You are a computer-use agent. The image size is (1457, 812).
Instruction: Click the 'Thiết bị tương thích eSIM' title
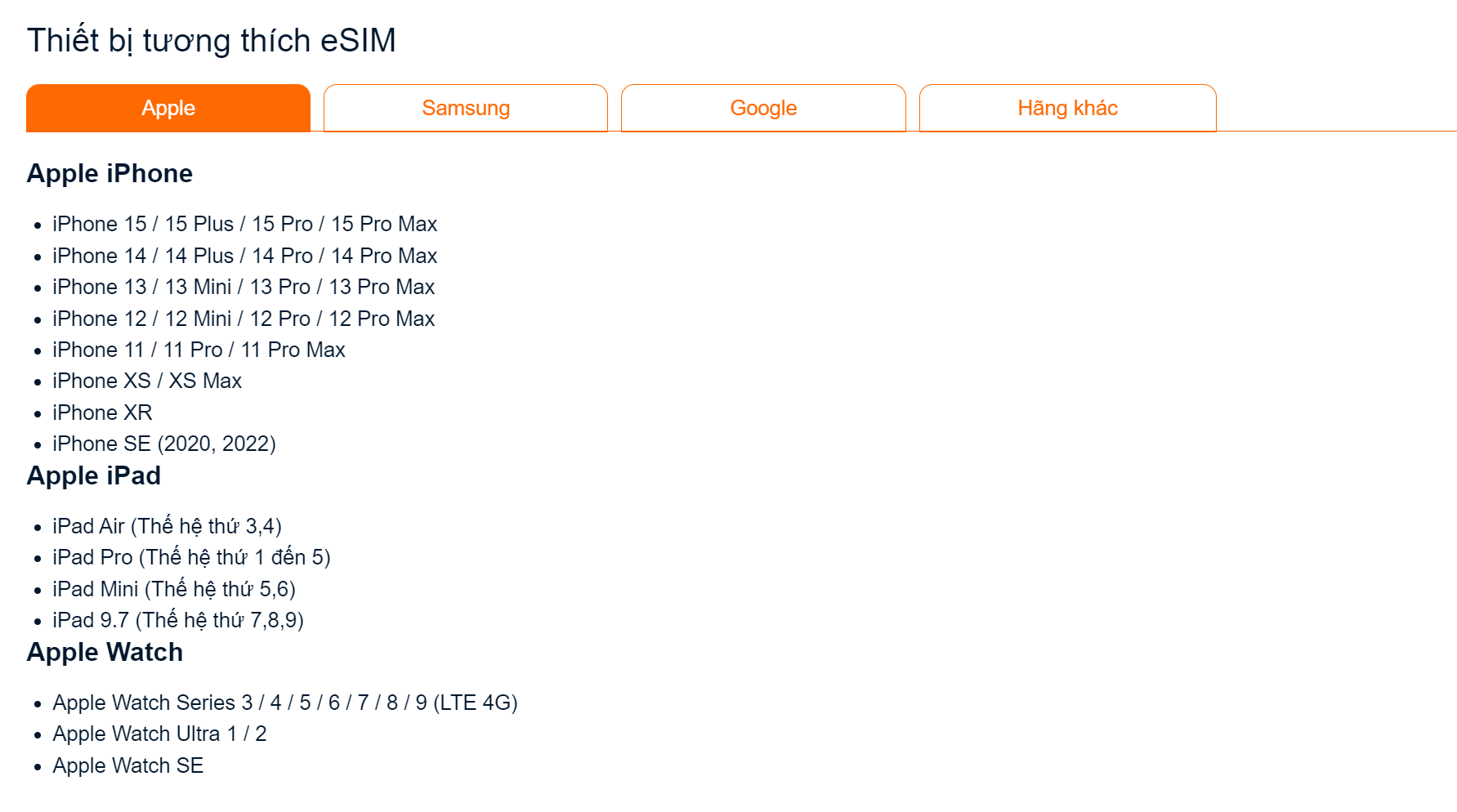212,40
